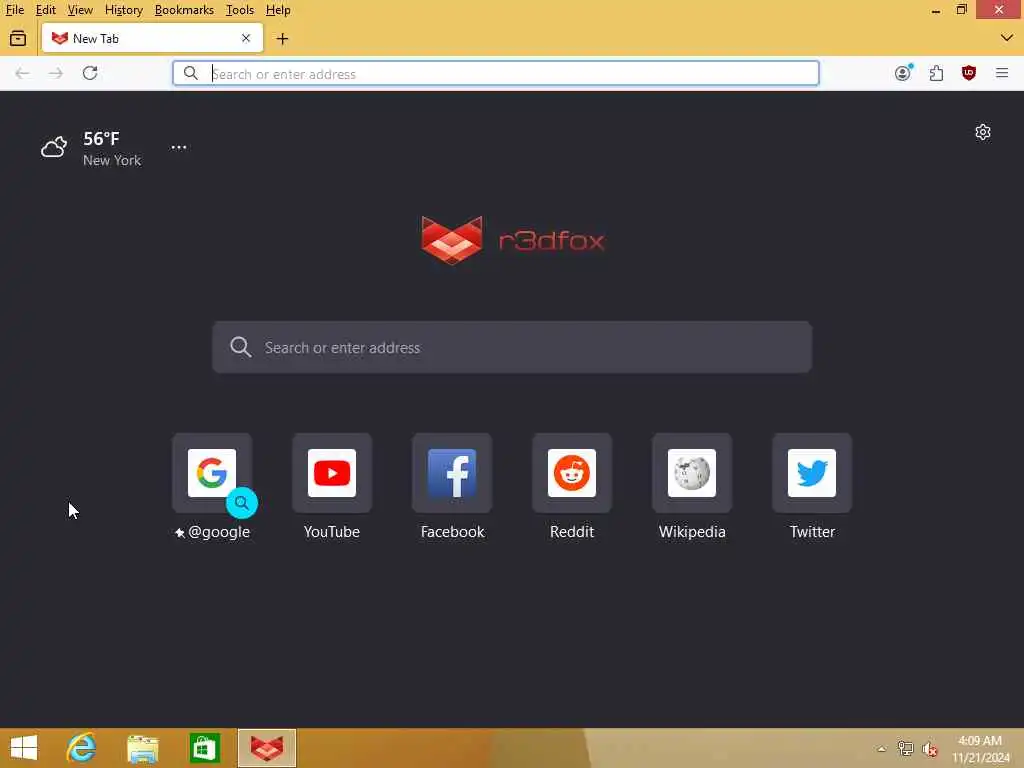
Task: Open the Firefox View pinned tab icon
Action: tap(18, 39)
